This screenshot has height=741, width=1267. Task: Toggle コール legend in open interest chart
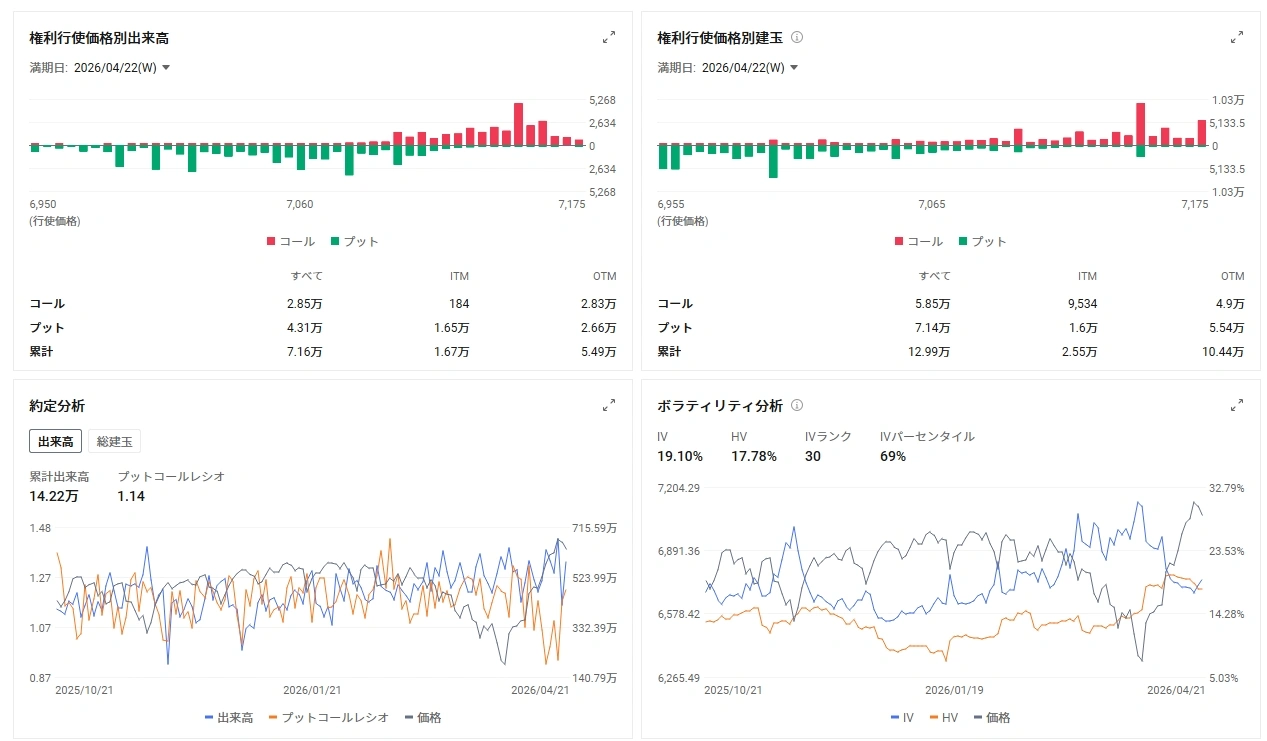[919, 241]
